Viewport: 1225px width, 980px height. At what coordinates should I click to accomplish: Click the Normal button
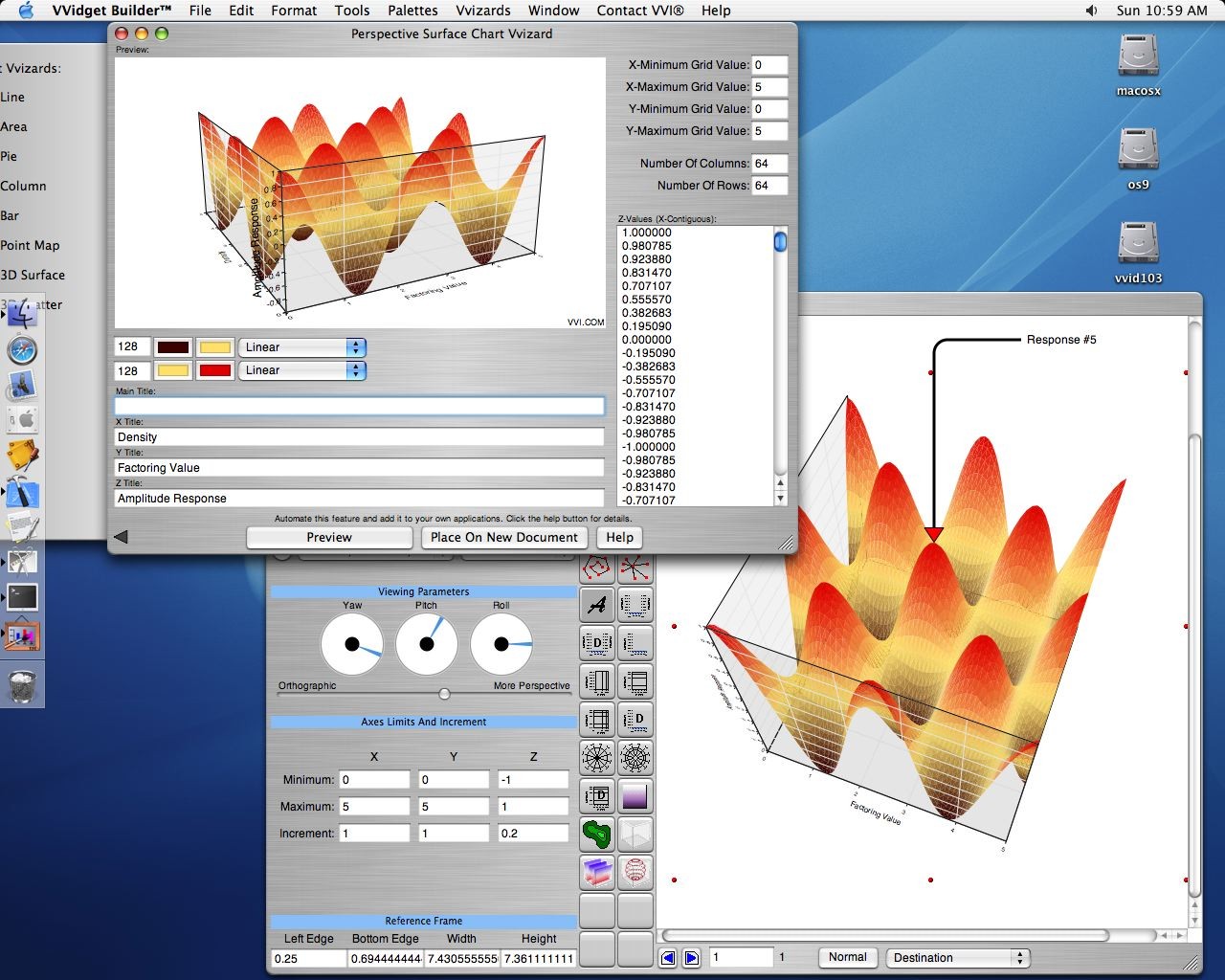click(x=847, y=957)
